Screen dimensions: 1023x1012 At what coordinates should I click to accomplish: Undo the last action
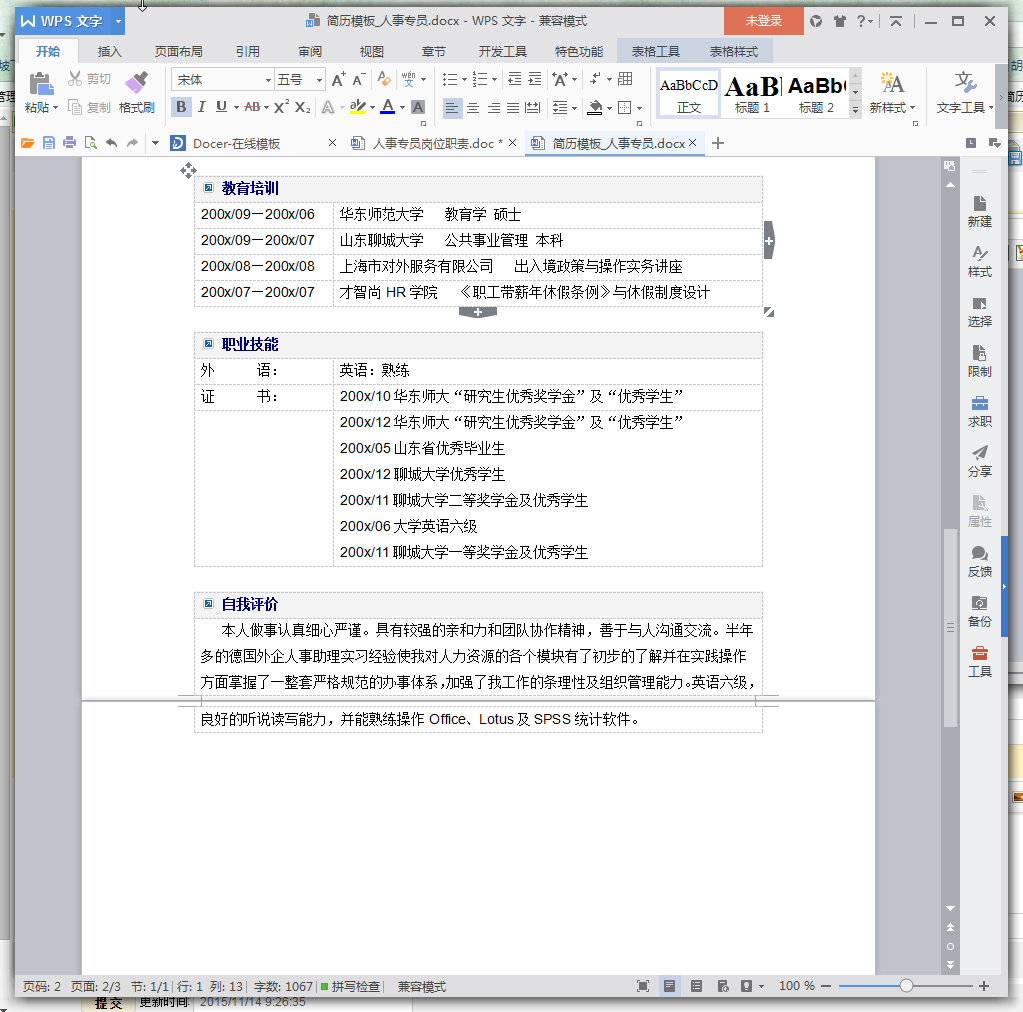112,143
